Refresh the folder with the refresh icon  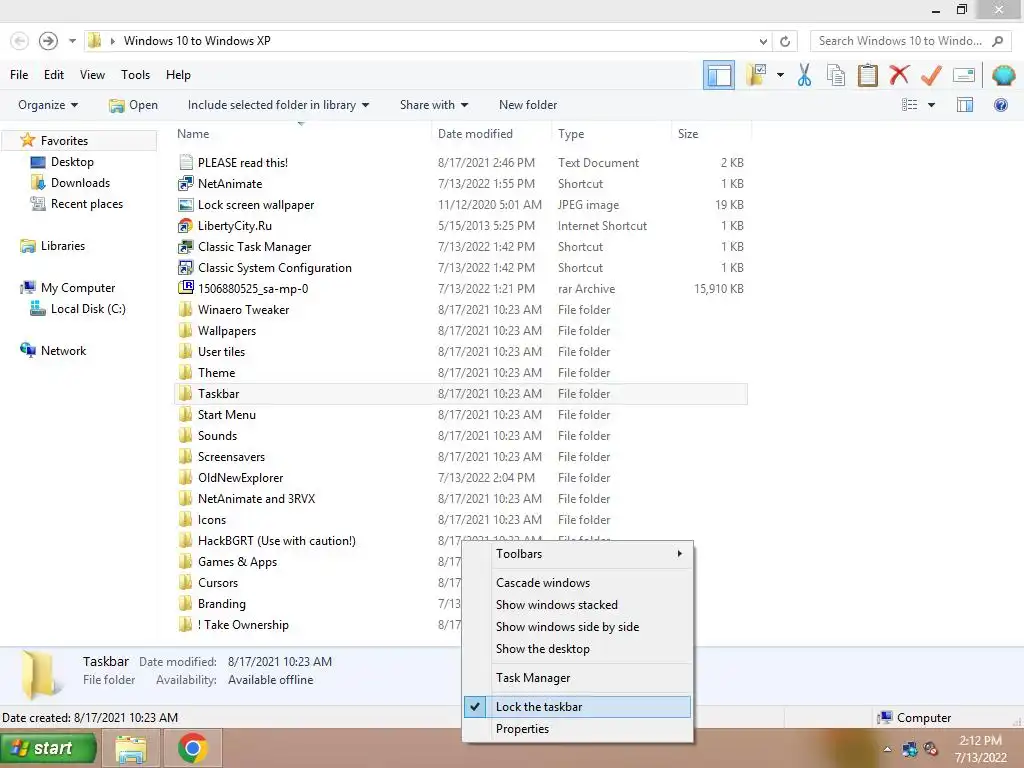(785, 41)
